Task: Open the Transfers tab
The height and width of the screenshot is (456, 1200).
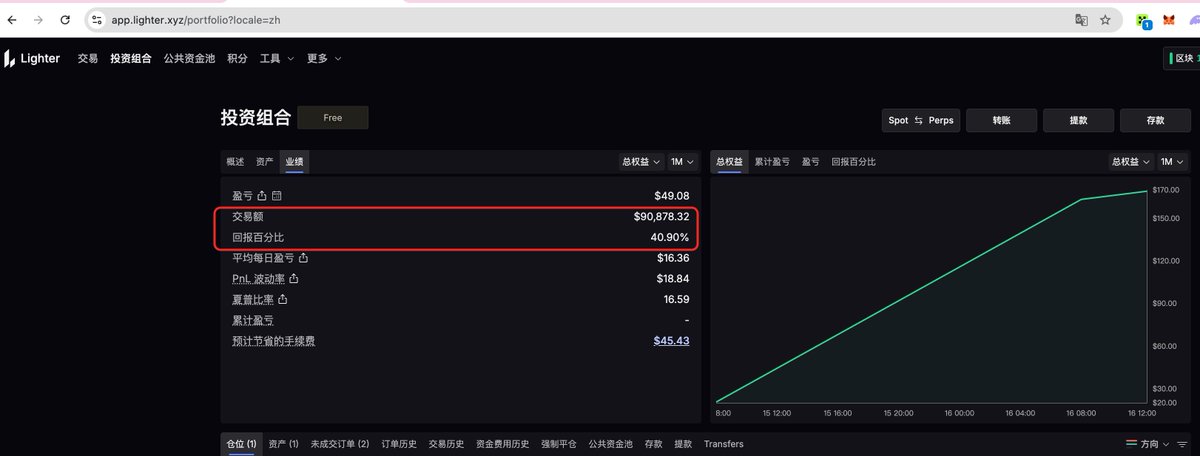Action: (x=724, y=444)
